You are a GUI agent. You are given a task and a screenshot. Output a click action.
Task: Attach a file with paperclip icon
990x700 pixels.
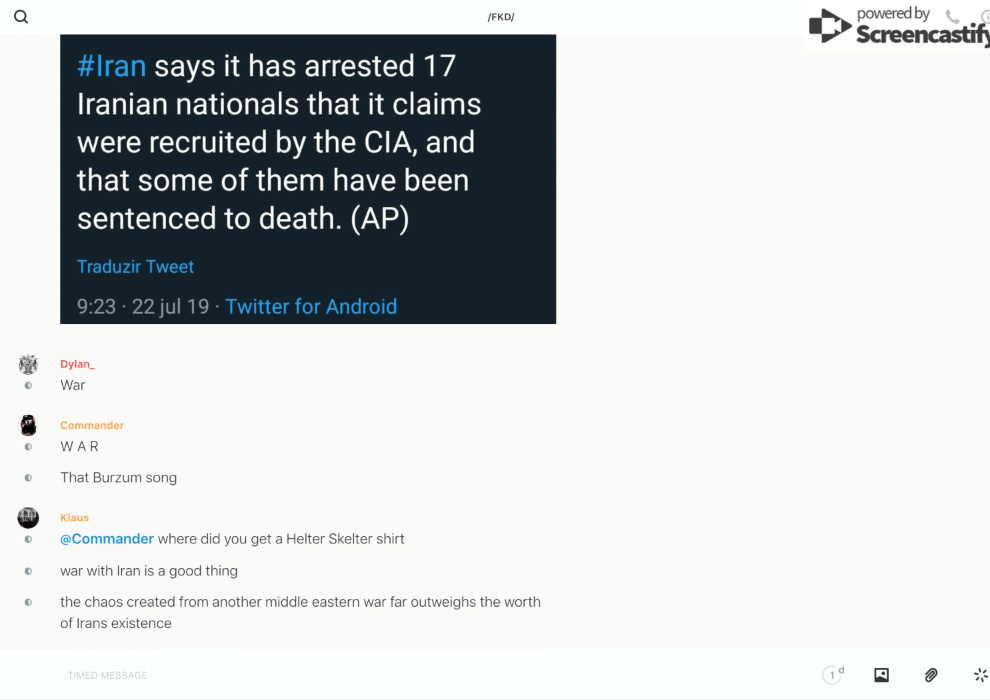tap(931, 675)
